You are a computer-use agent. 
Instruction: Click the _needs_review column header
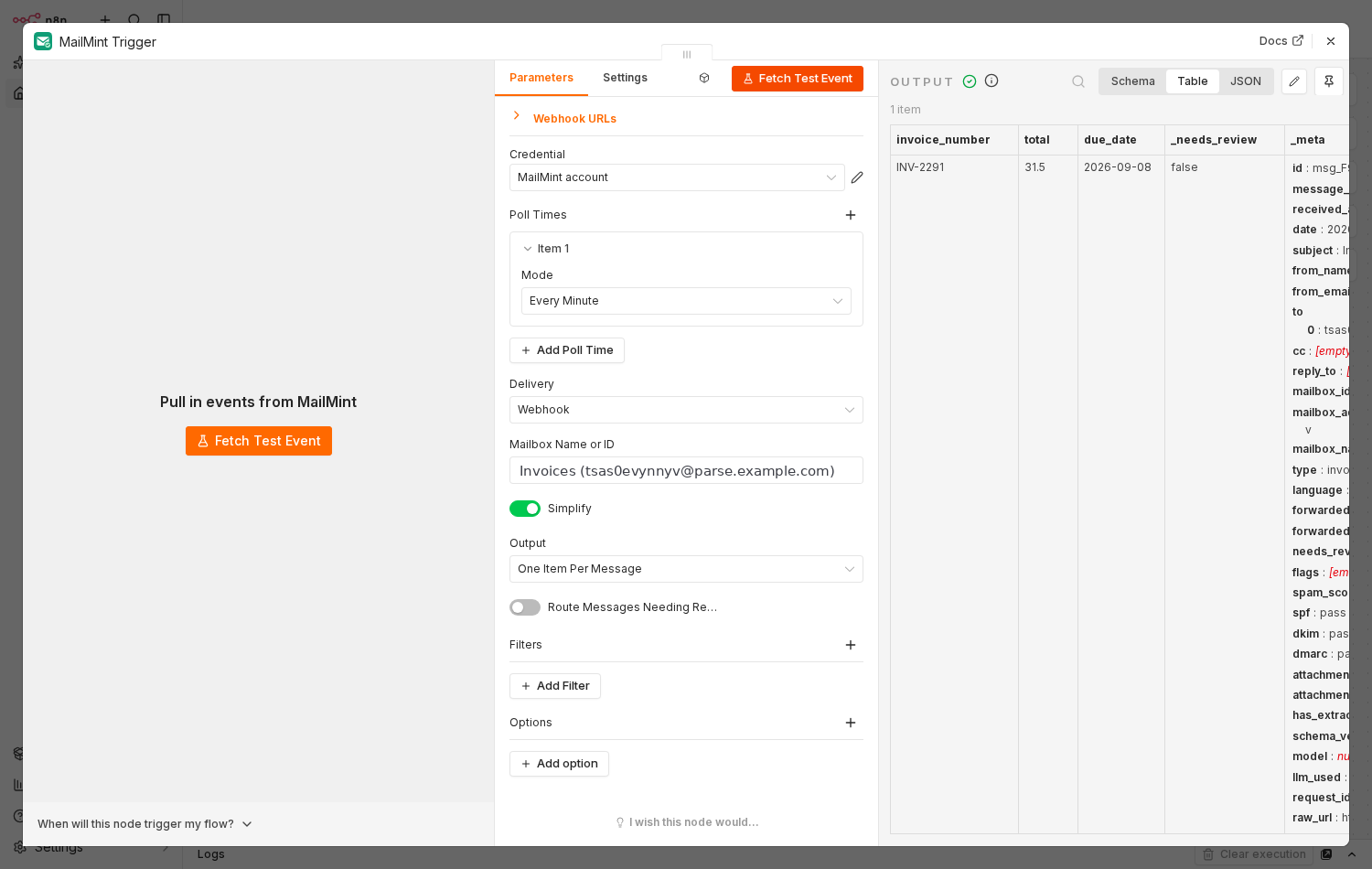point(1225,140)
